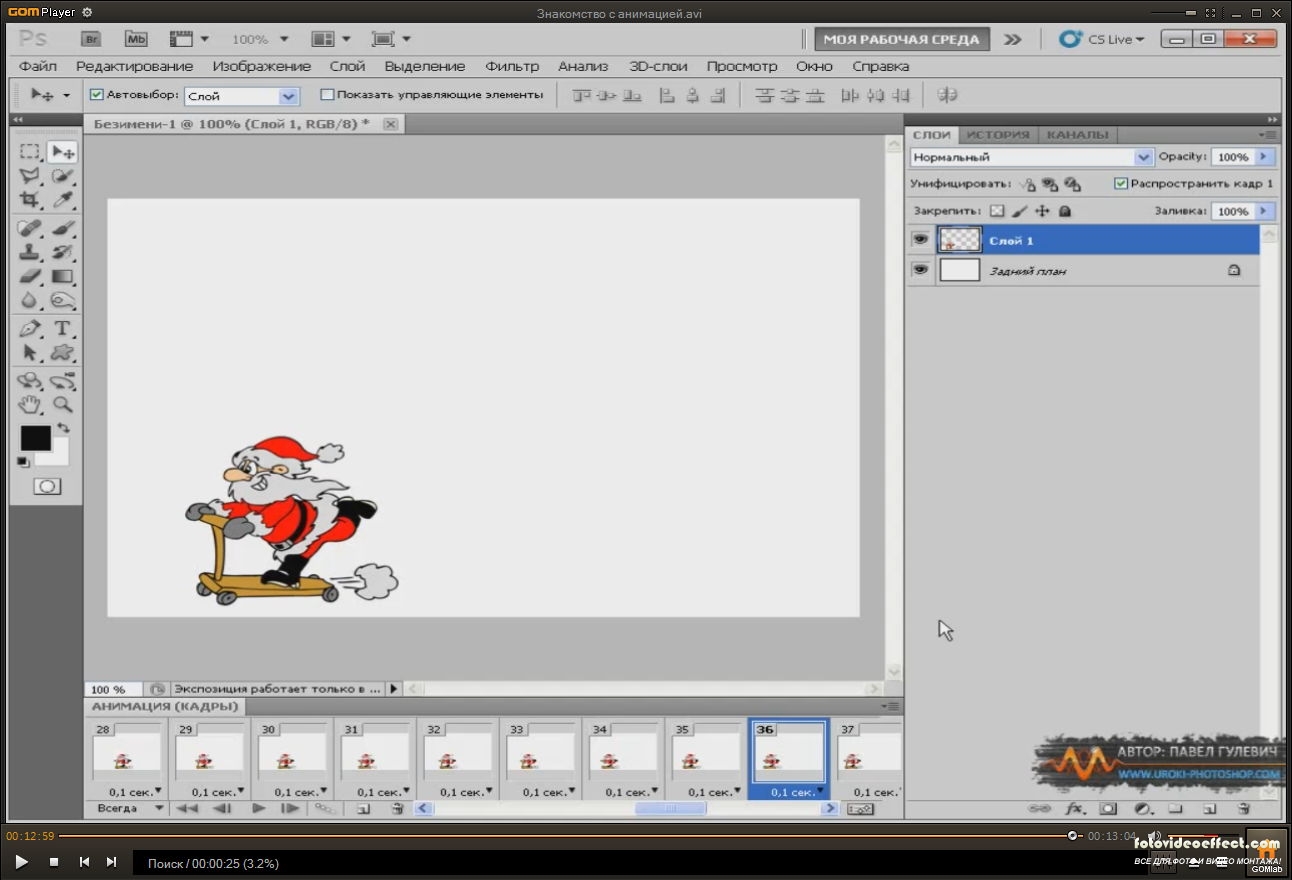Unify layer visibility toggle
Screen dimensions: 1292x880
1050,184
